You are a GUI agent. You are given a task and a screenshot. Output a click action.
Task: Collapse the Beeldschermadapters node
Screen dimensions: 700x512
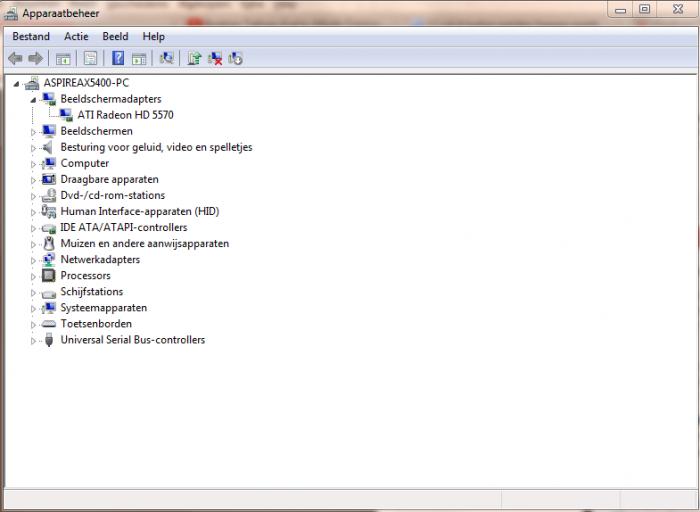click(x=33, y=100)
